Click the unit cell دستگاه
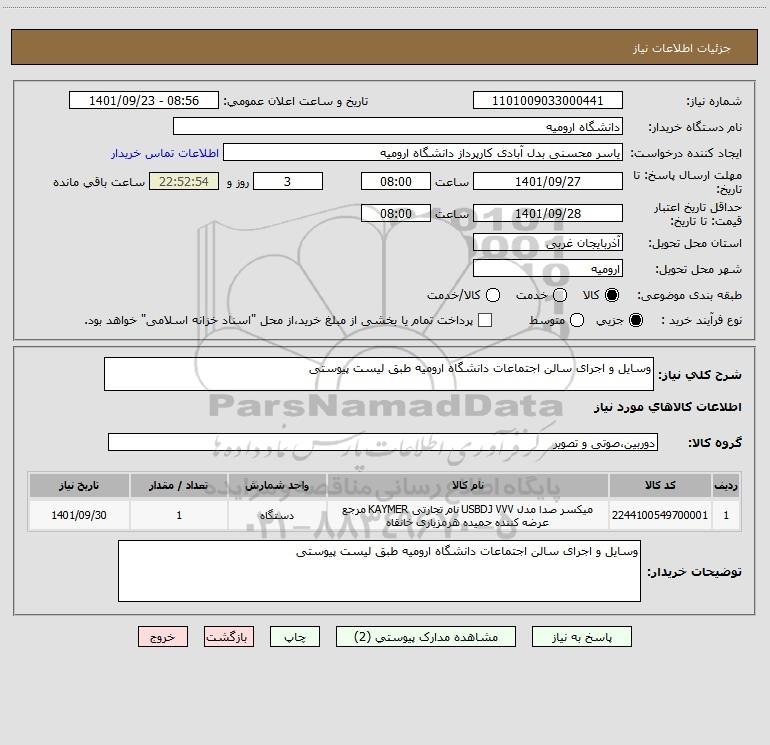 pyautogui.click(x=277, y=515)
